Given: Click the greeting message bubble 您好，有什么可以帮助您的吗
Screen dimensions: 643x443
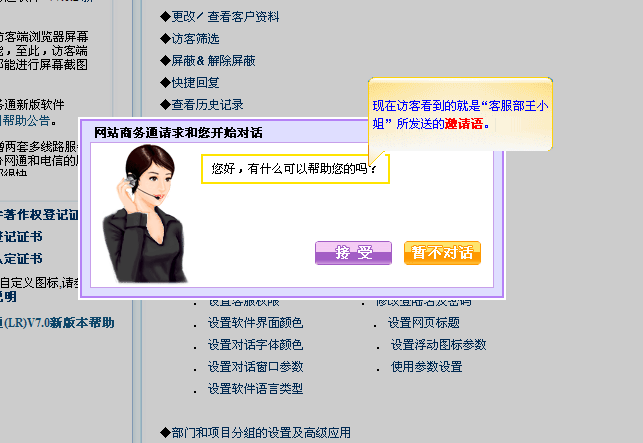Looking at the screenshot, I should [295, 169].
